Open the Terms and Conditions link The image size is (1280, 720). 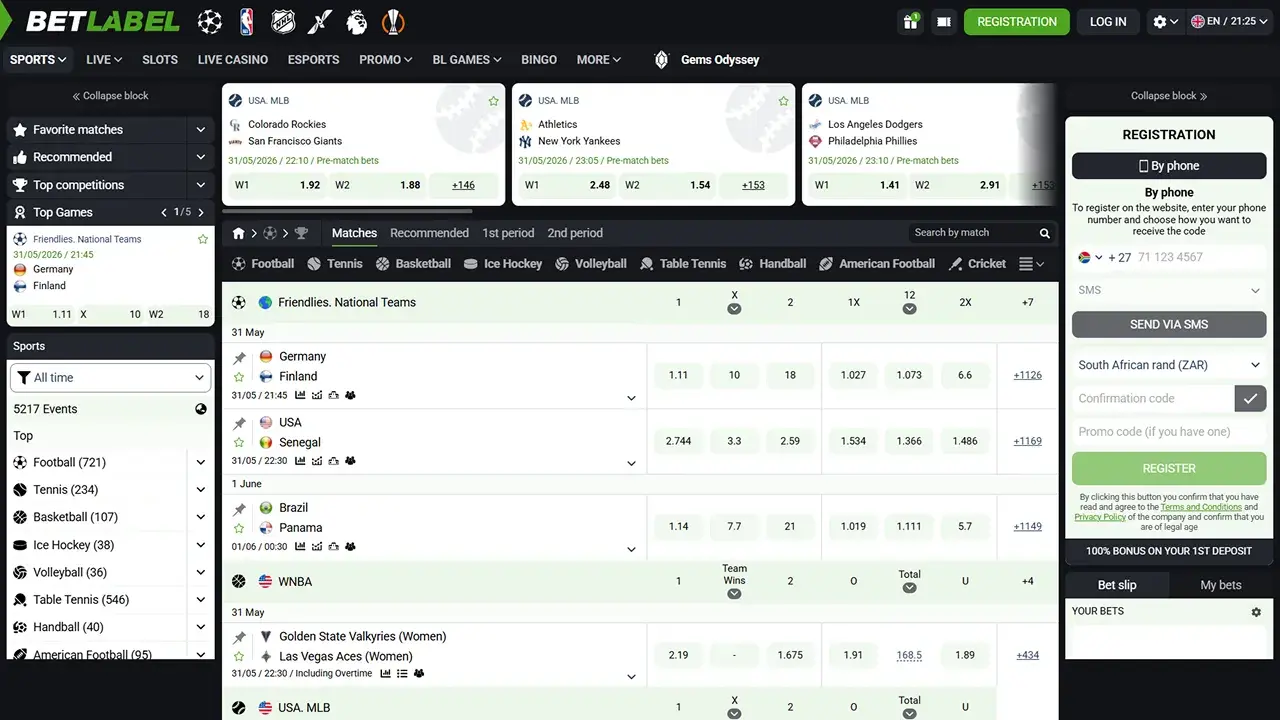1201,507
